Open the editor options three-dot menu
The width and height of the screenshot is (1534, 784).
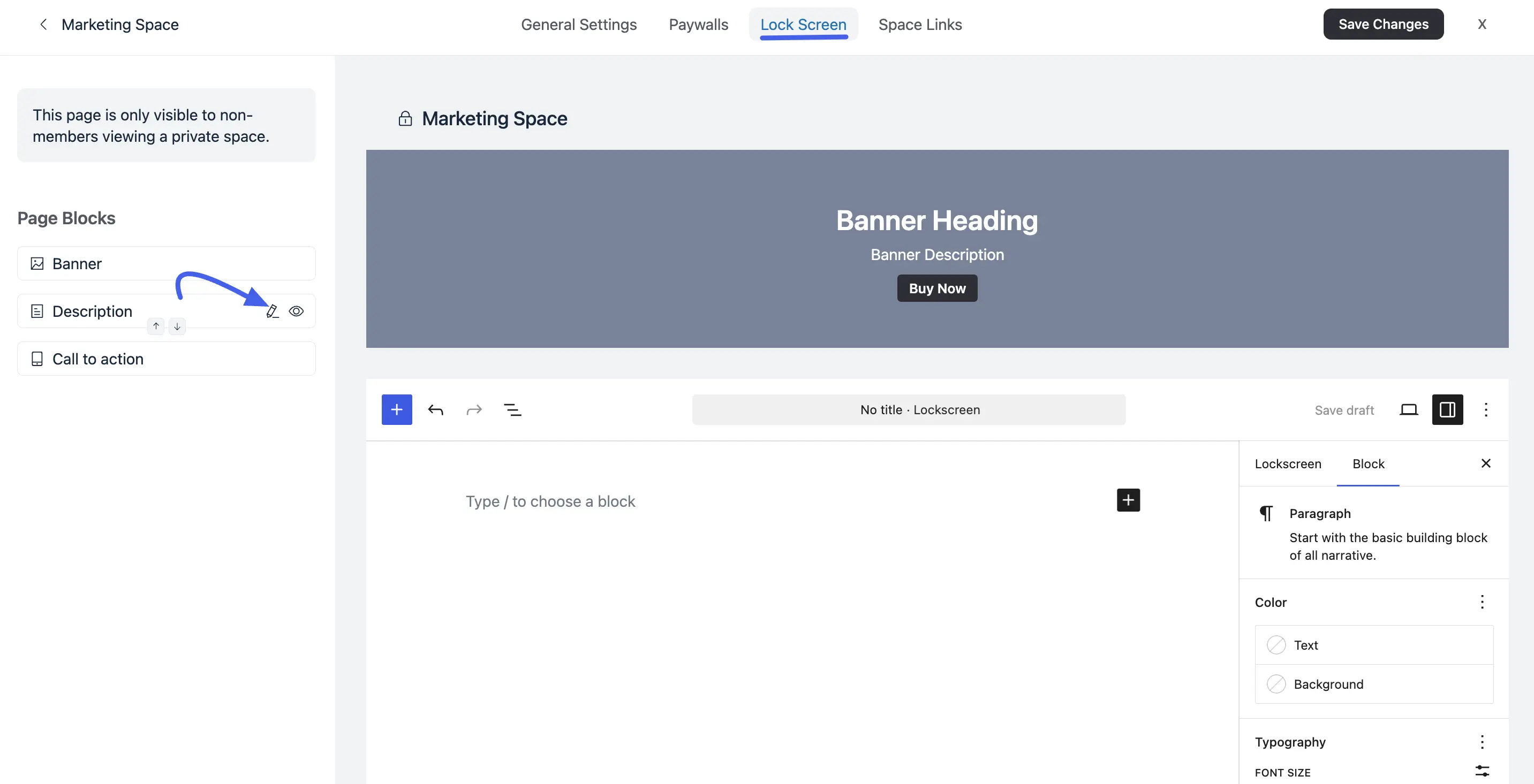pyautogui.click(x=1485, y=409)
